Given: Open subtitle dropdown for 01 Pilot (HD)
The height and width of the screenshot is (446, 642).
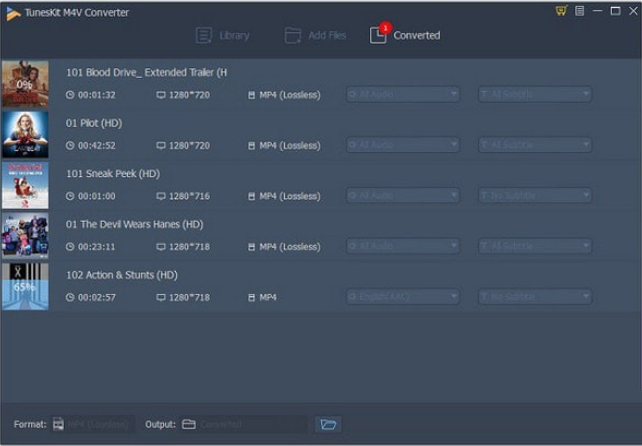Looking at the screenshot, I should 535,145.
